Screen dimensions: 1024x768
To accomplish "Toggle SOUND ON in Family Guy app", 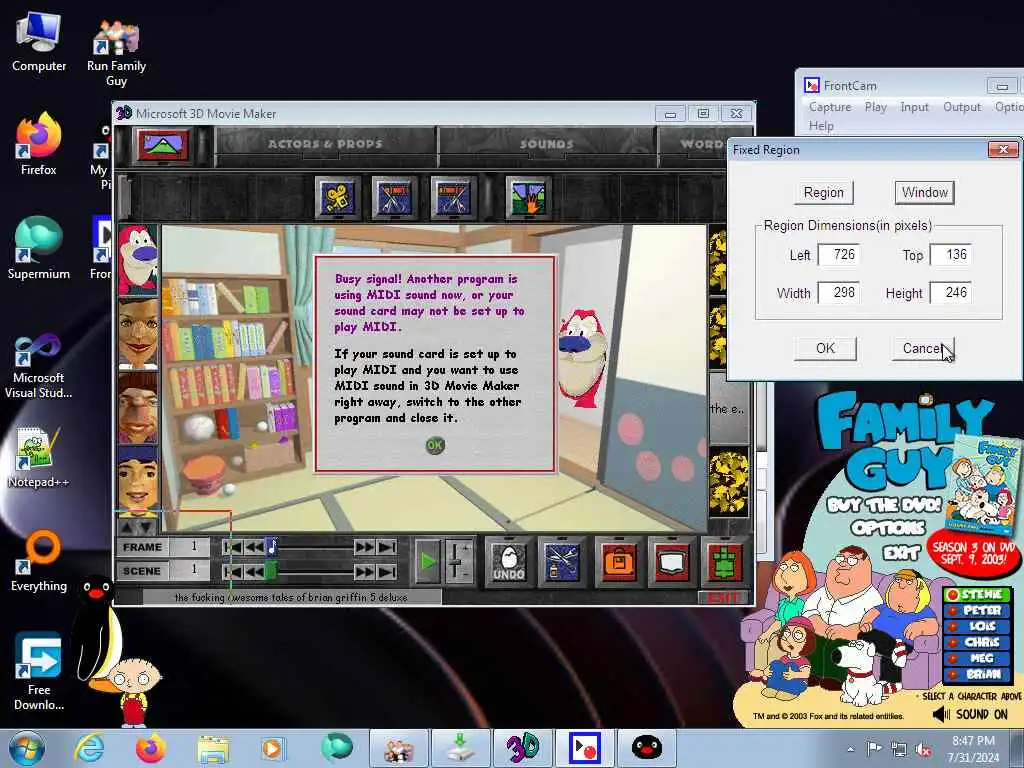I will (x=970, y=714).
